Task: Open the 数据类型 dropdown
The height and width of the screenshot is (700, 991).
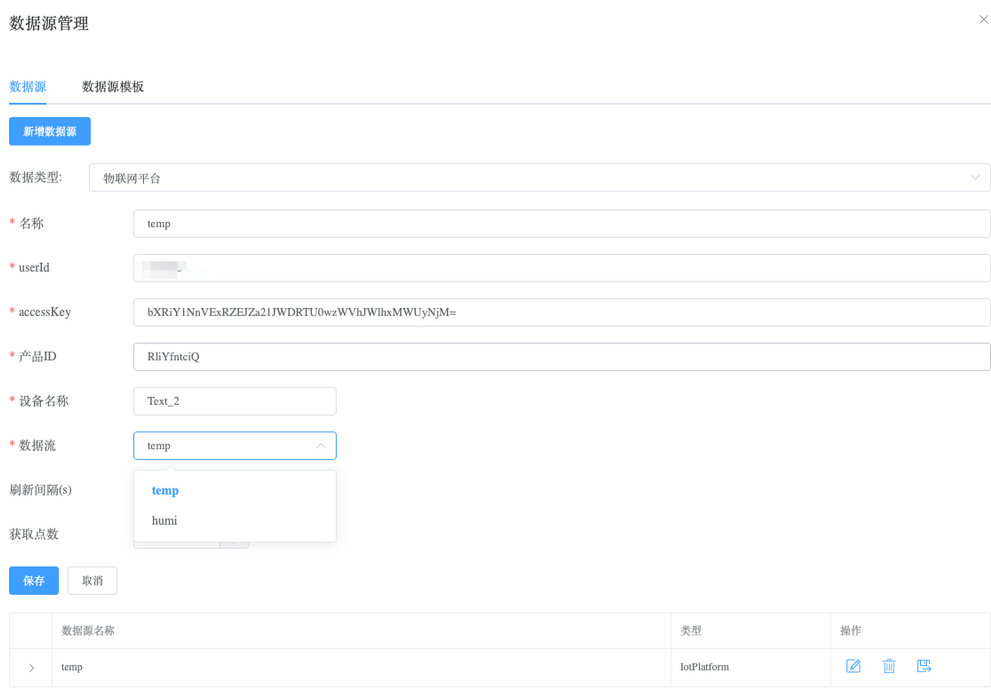Action: tap(540, 178)
